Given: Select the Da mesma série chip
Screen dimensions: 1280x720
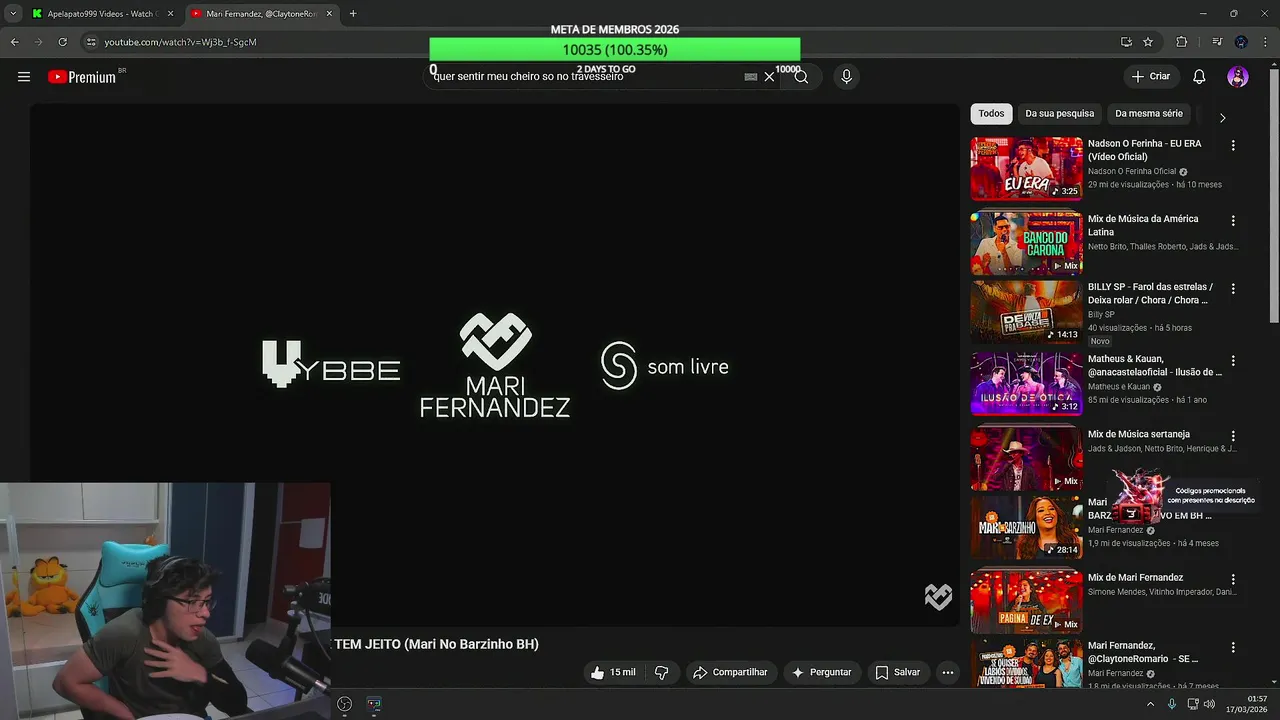Looking at the screenshot, I should tap(1149, 114).
